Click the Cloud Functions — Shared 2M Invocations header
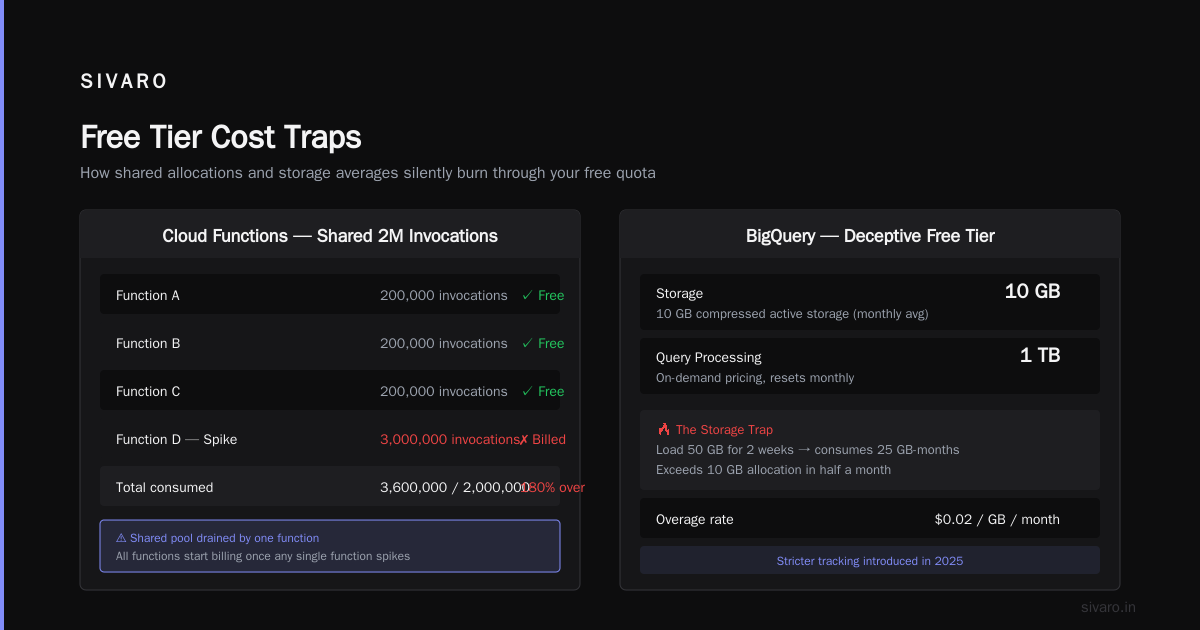 (330, 236)
